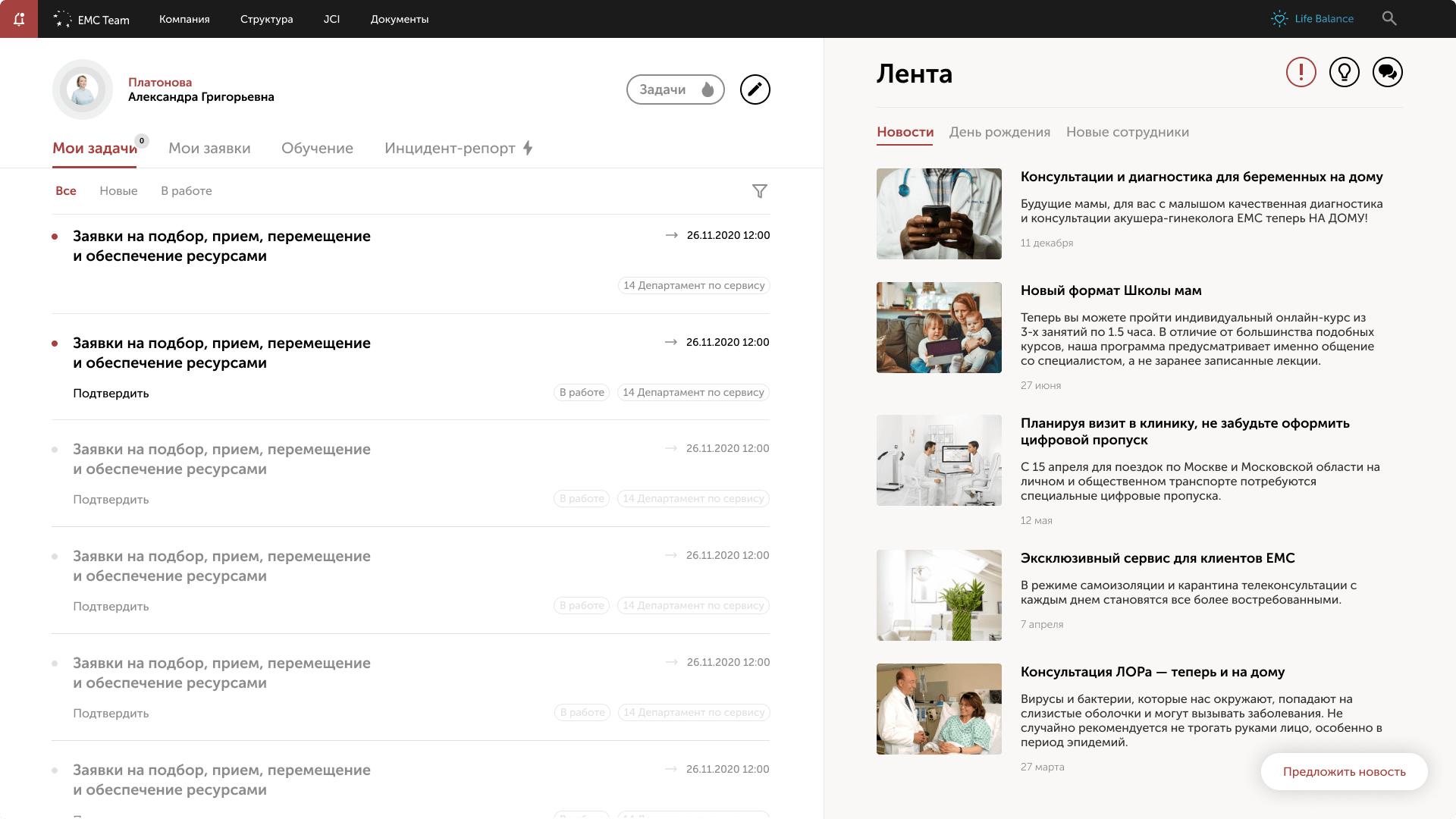This screenshot has width=1456, height=819.
Task: Open the task filter funnel icon
Action: click(759, 191)
